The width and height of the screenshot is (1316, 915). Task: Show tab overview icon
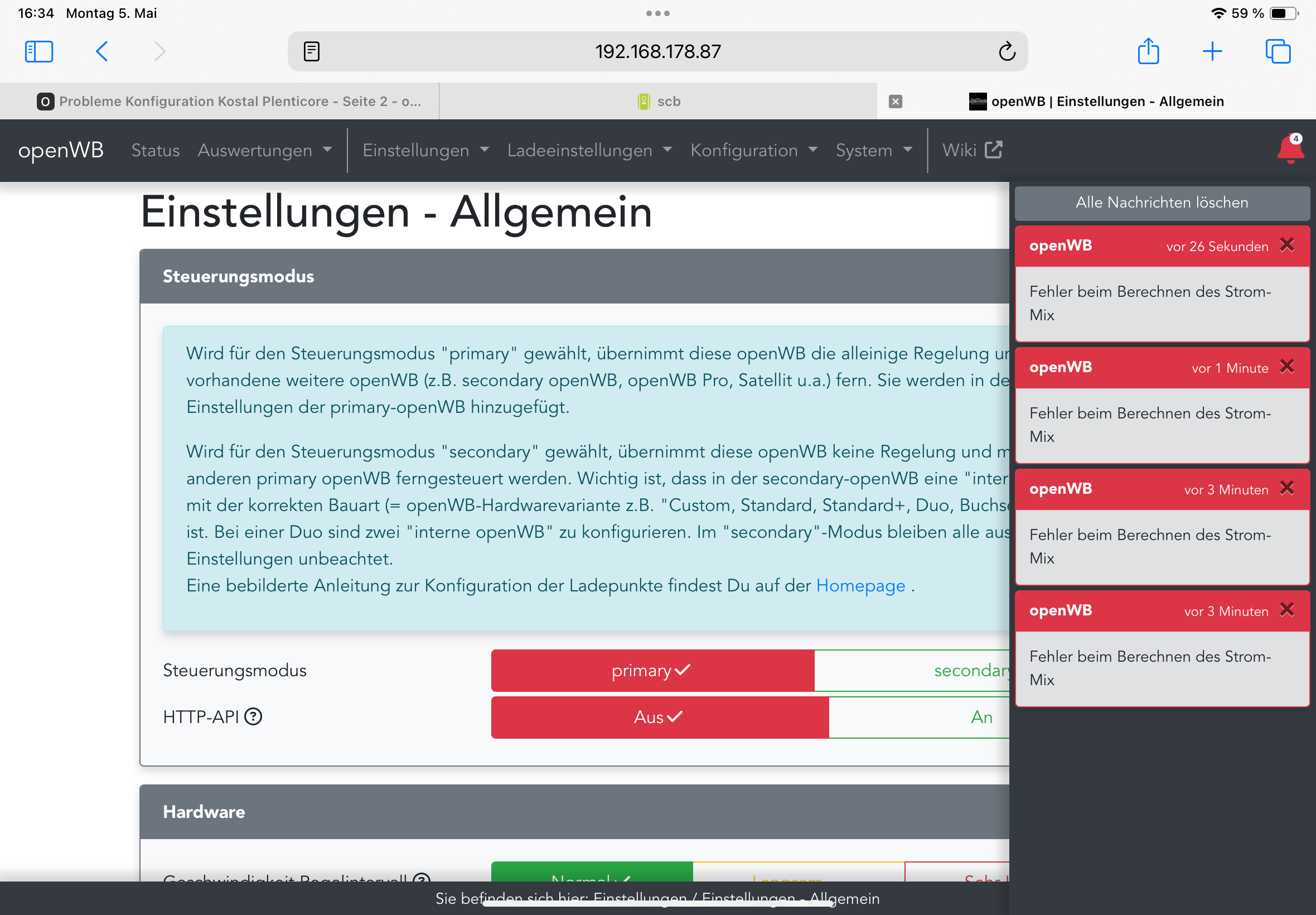tap(1277, 51)
